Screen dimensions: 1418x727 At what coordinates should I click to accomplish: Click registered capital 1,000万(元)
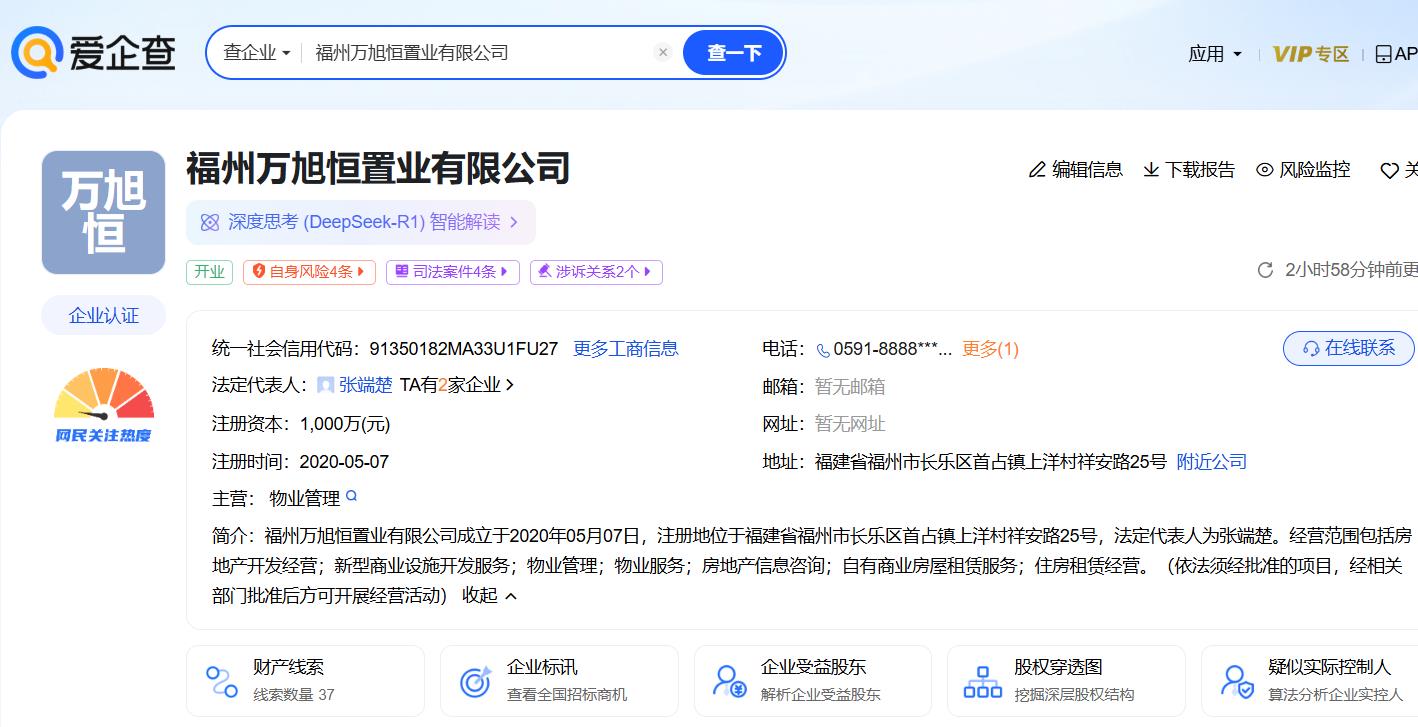[345, 424]
